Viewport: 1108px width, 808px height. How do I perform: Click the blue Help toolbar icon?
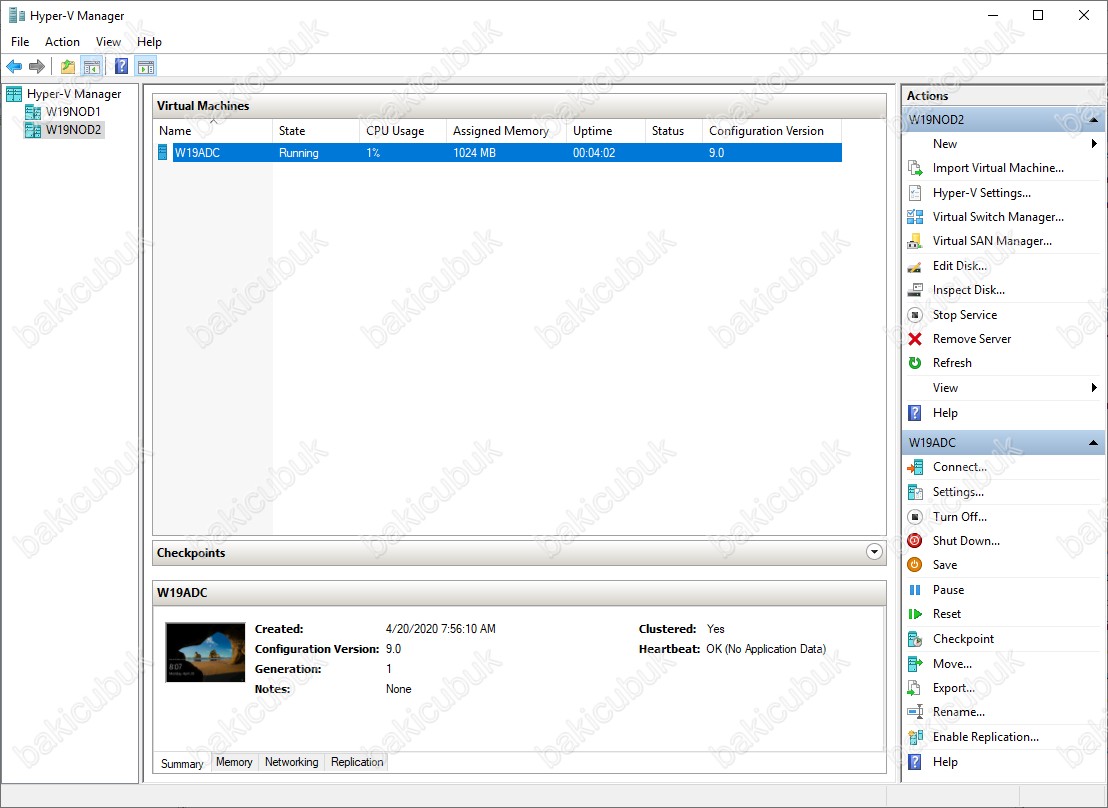[122, 66]
